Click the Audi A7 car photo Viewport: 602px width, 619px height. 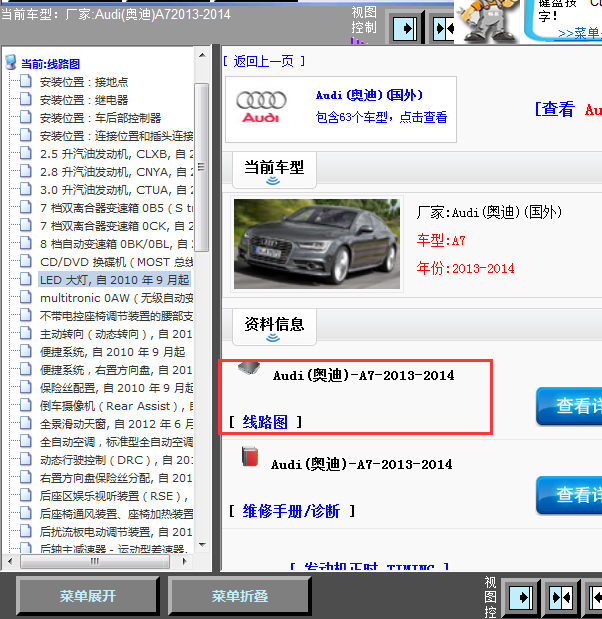click(317, 244)
